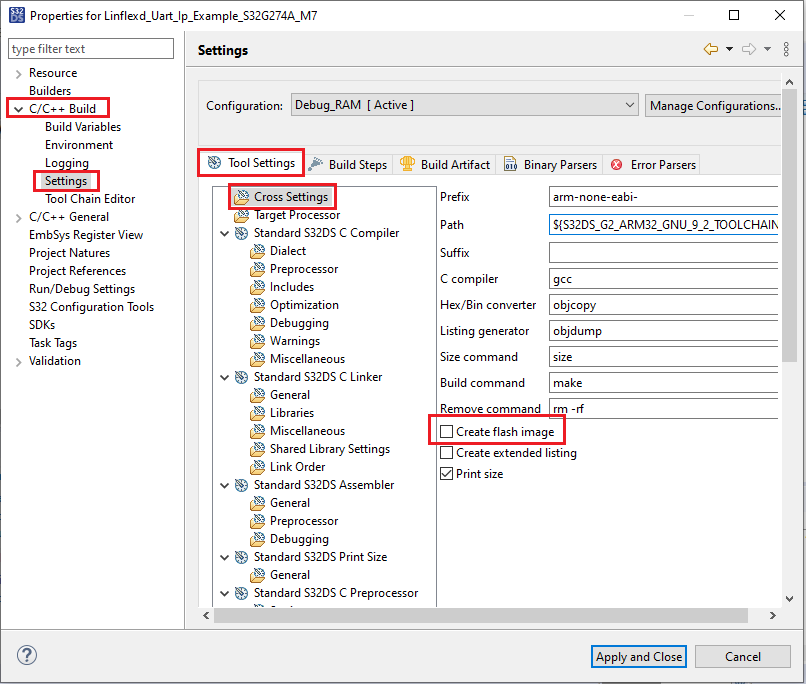Click the Apply and Close button
Image resolution: width=806 pixels, height=684 pixels.
pos(638,657)
